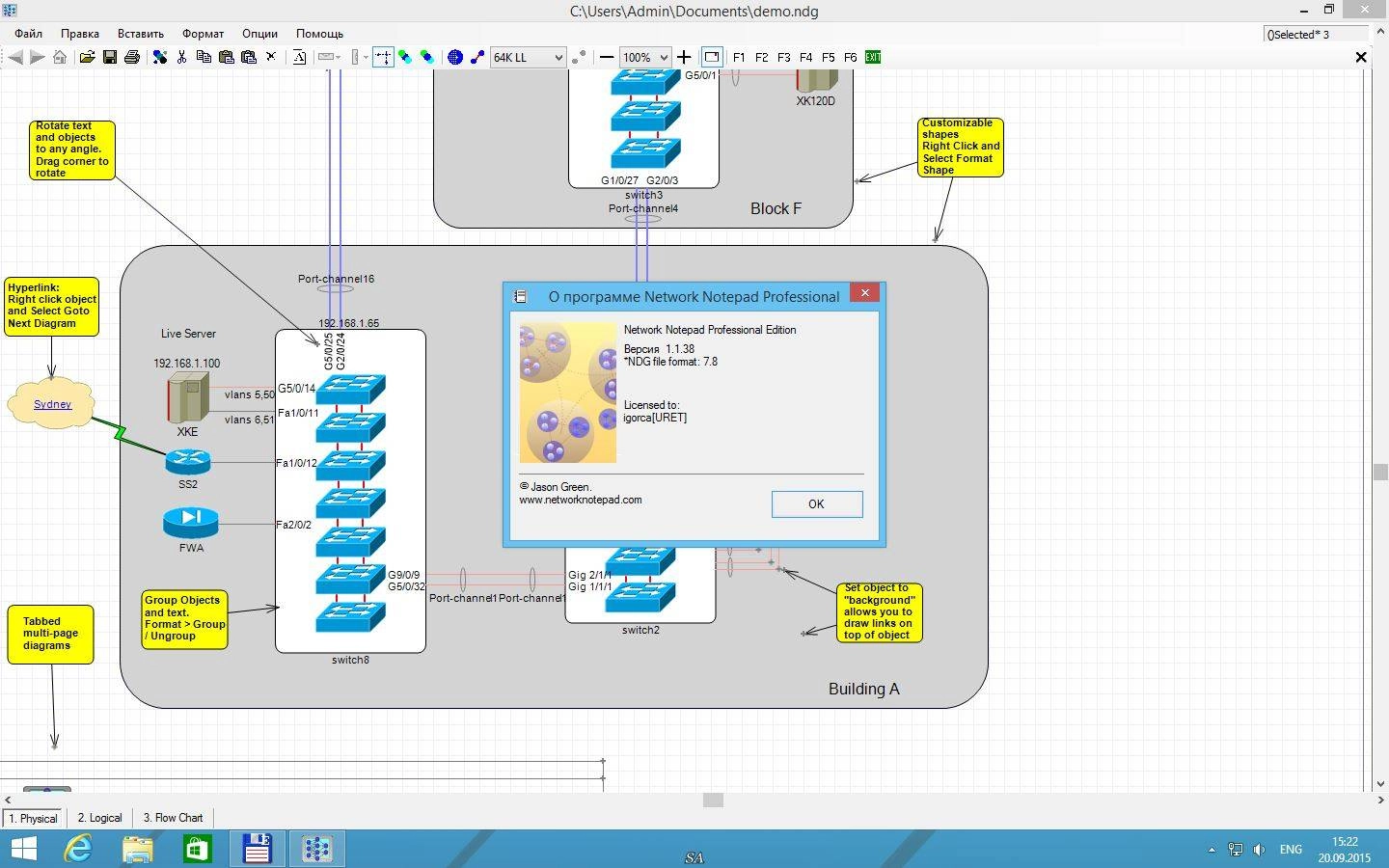Viewport: 1389px width, 868px height.
Task: Select the XKE server object
Action: [x=187, y=397]
